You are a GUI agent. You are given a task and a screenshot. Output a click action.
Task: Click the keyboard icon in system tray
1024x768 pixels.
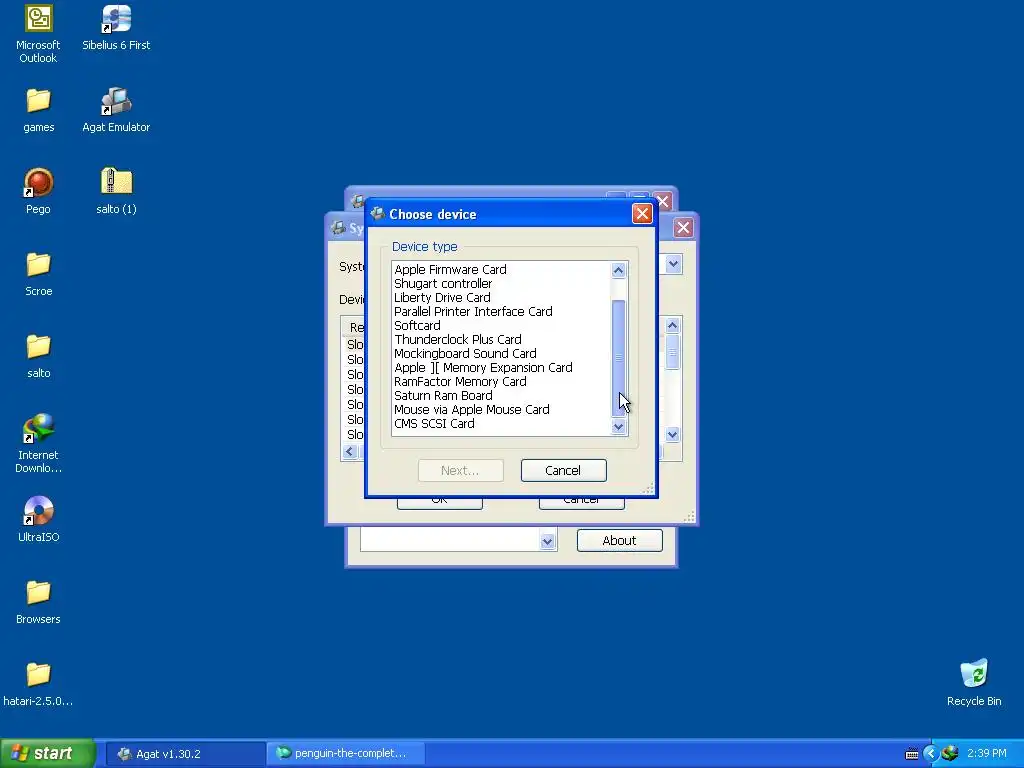pyautogui.click(x=912, y=754)
